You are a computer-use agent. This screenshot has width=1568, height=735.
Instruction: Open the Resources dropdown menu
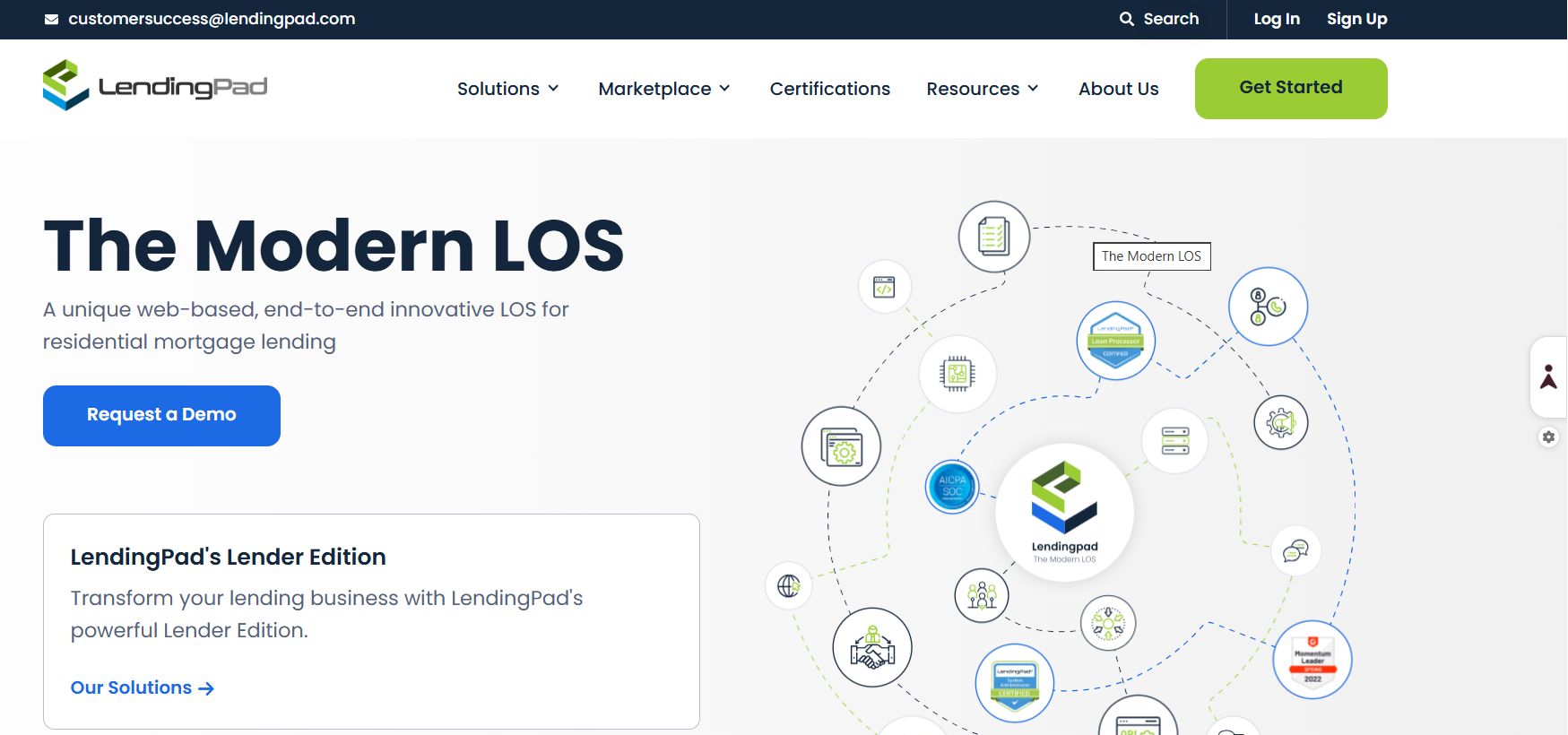click(983, 89)
